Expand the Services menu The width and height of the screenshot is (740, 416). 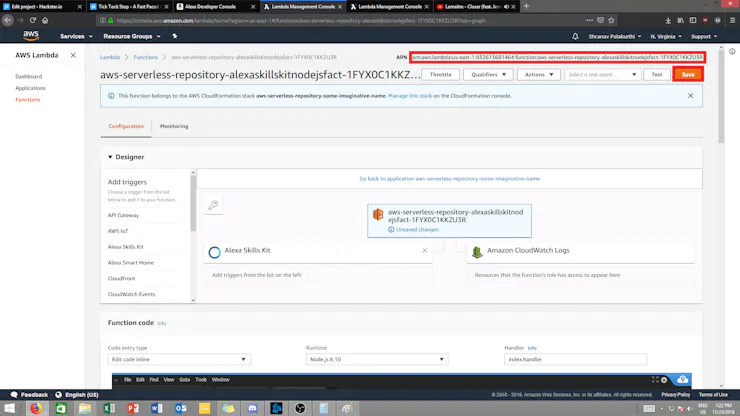[x=76, y=36]
